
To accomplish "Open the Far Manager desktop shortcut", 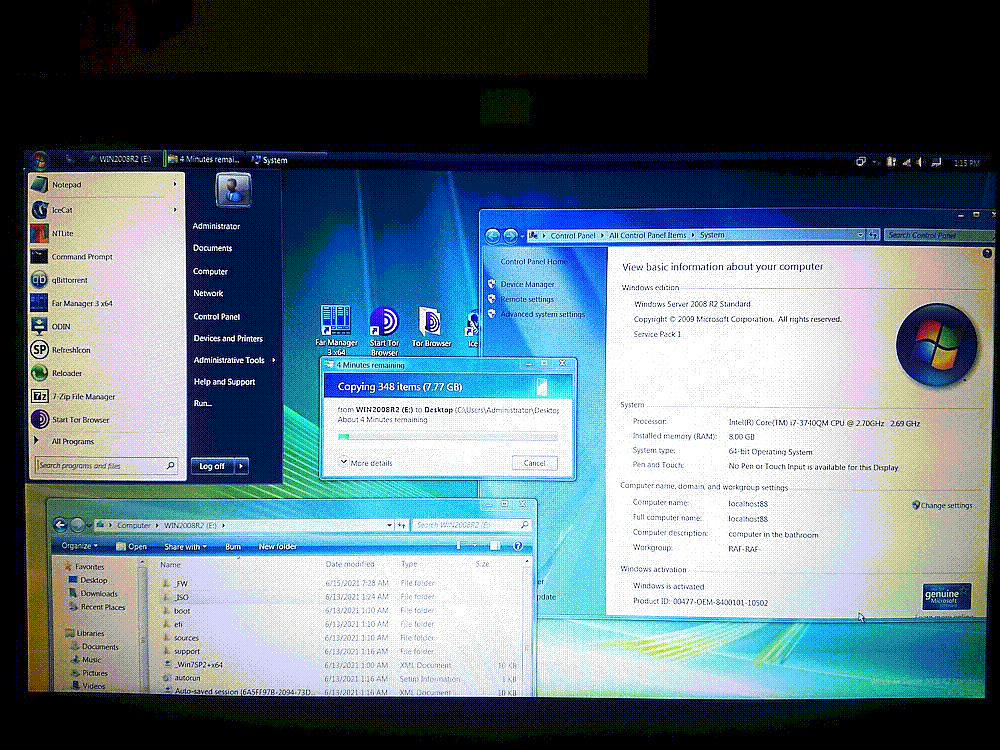I will click(x=336, y=330).
